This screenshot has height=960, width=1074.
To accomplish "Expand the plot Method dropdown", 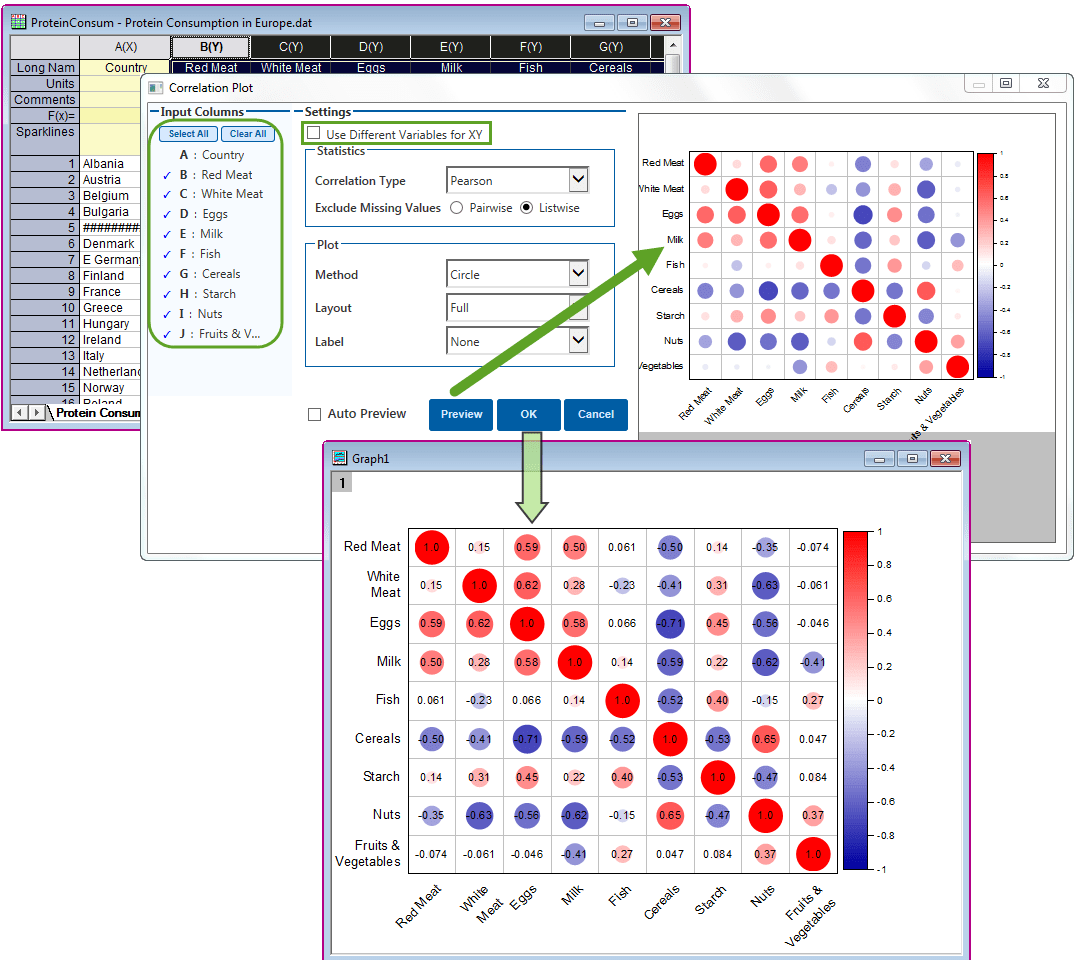I will point(578,273).
